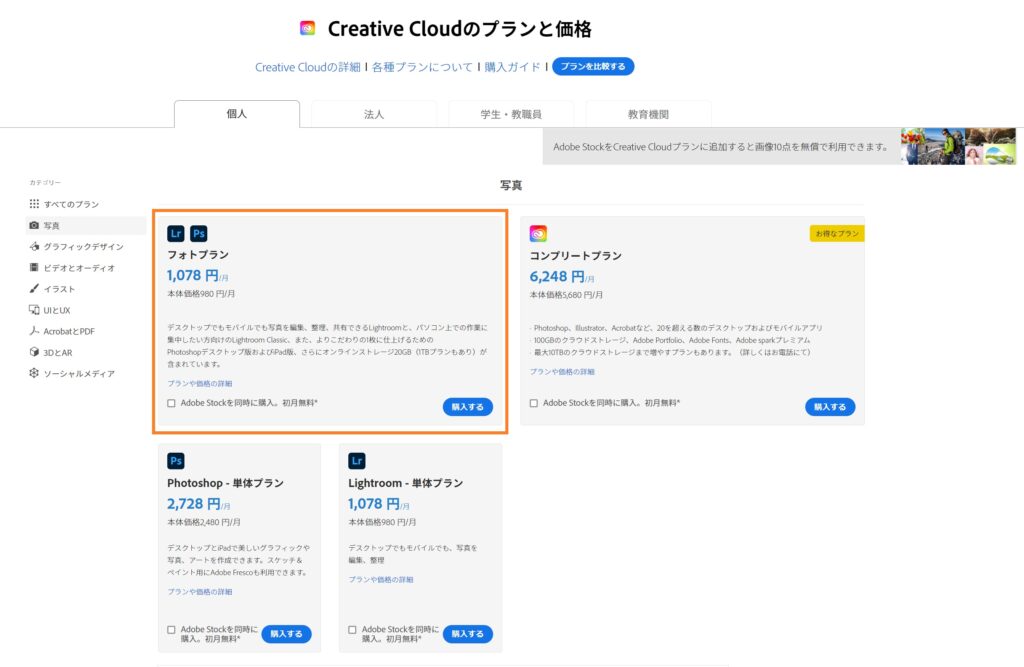The image size is (1024, 667).
Task: Click the Lr icon in Lightroom 単体プラン card
Action: click(357, 461)
